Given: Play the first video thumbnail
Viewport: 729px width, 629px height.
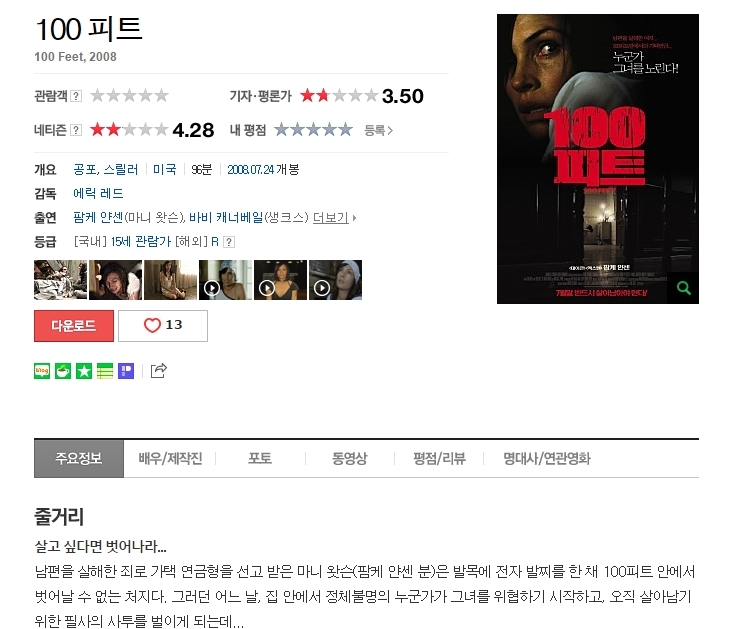Looking at the screenshot, I should [225, 280].
